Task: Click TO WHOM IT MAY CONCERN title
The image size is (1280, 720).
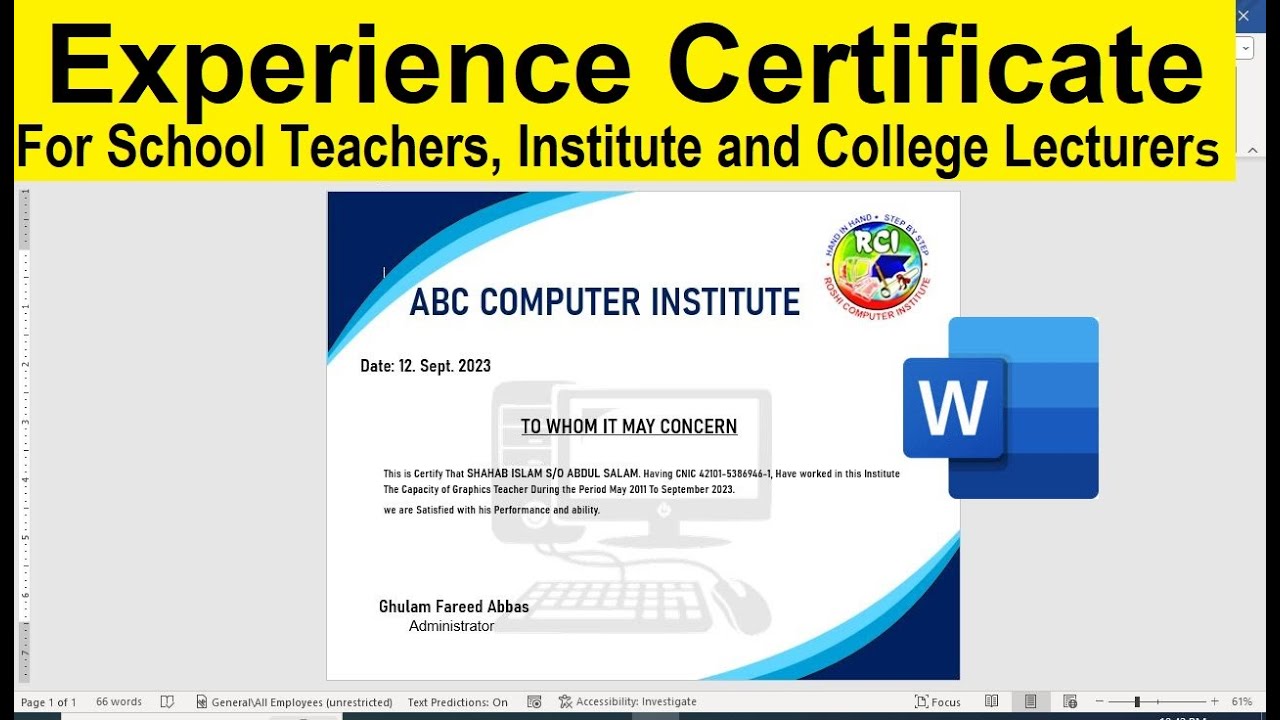Action: point(629,427)
